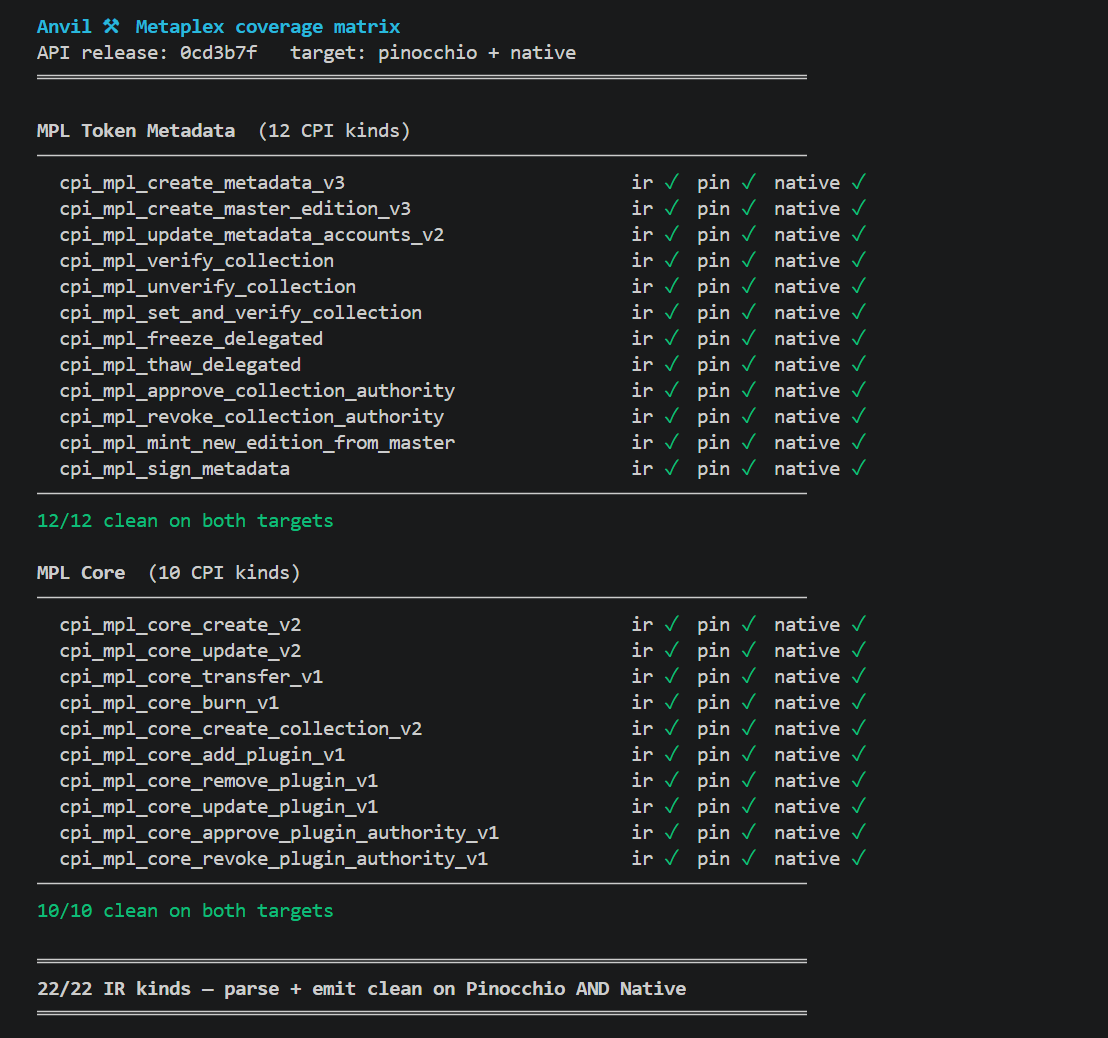Image resolution: width=1108 pixels, height=1038 pixels.
Task: Click the API release hash 0cd3b7f
Action: tap(218, 53)
